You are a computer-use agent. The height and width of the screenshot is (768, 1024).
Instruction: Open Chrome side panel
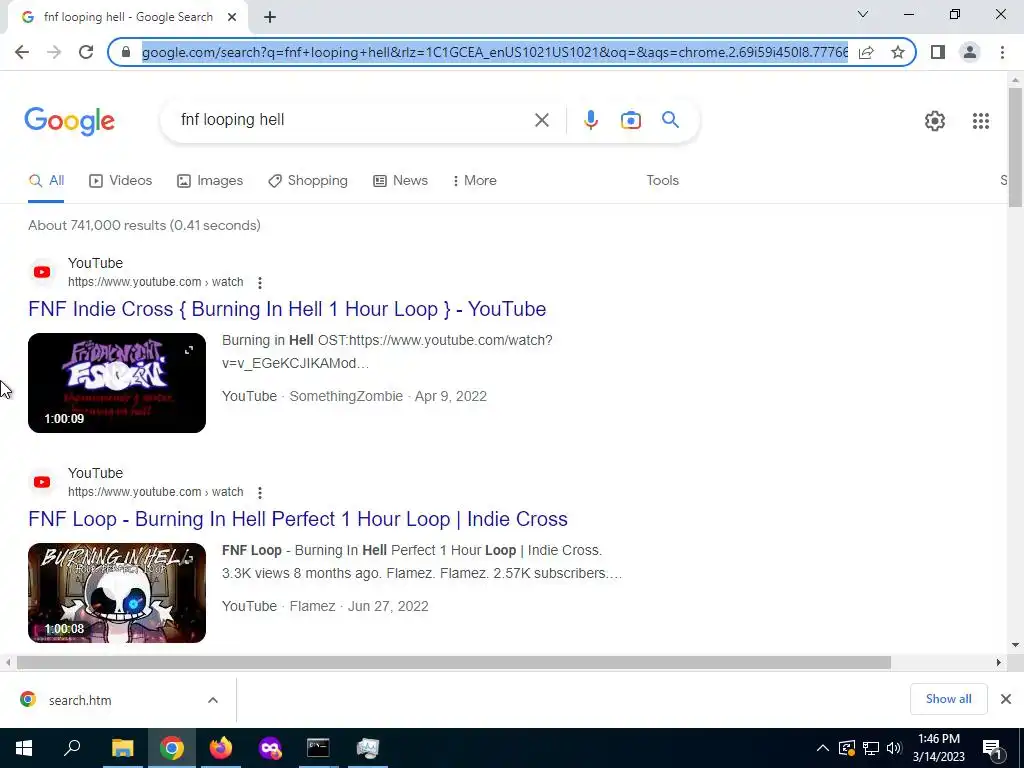click(x=938, y=52)
